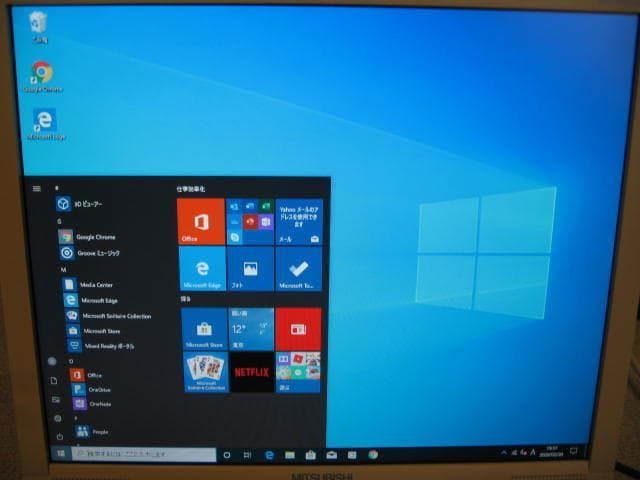
Task: Show hidden tray icons chevron
Action: tap(504, 452)
